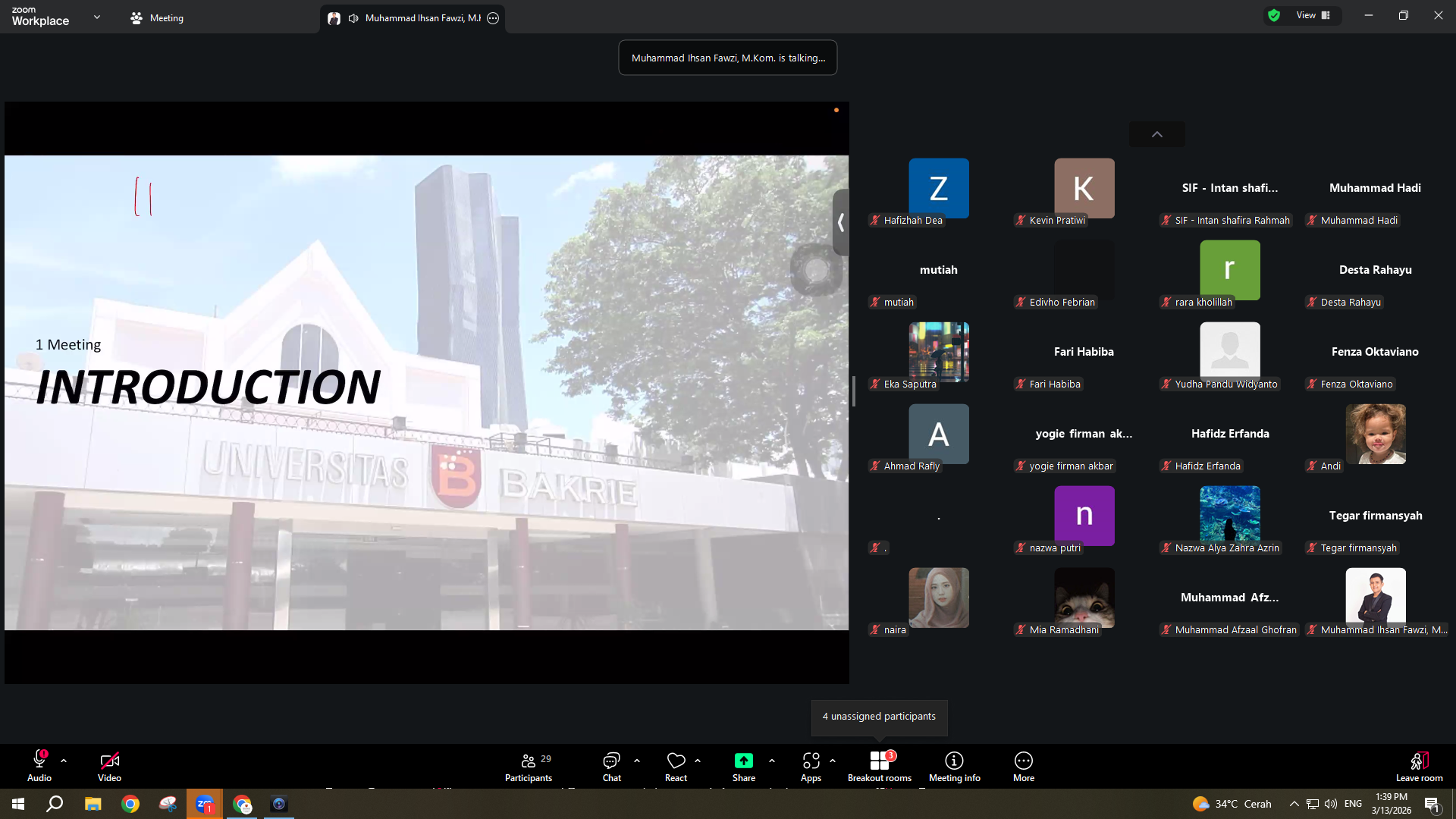Click the Desta Rahayu name tile

pyautogui.click(x=1375, y=270)
